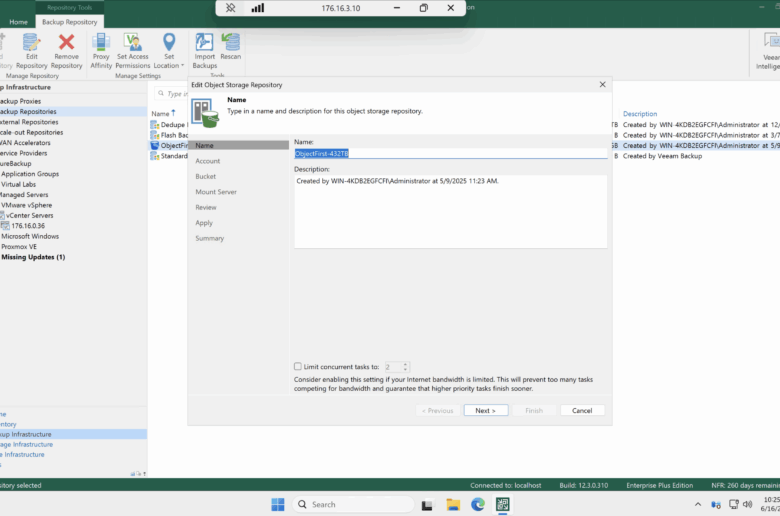Open File Explorer from the taskbar
780x516 pixels.
[x=453, y=505]
